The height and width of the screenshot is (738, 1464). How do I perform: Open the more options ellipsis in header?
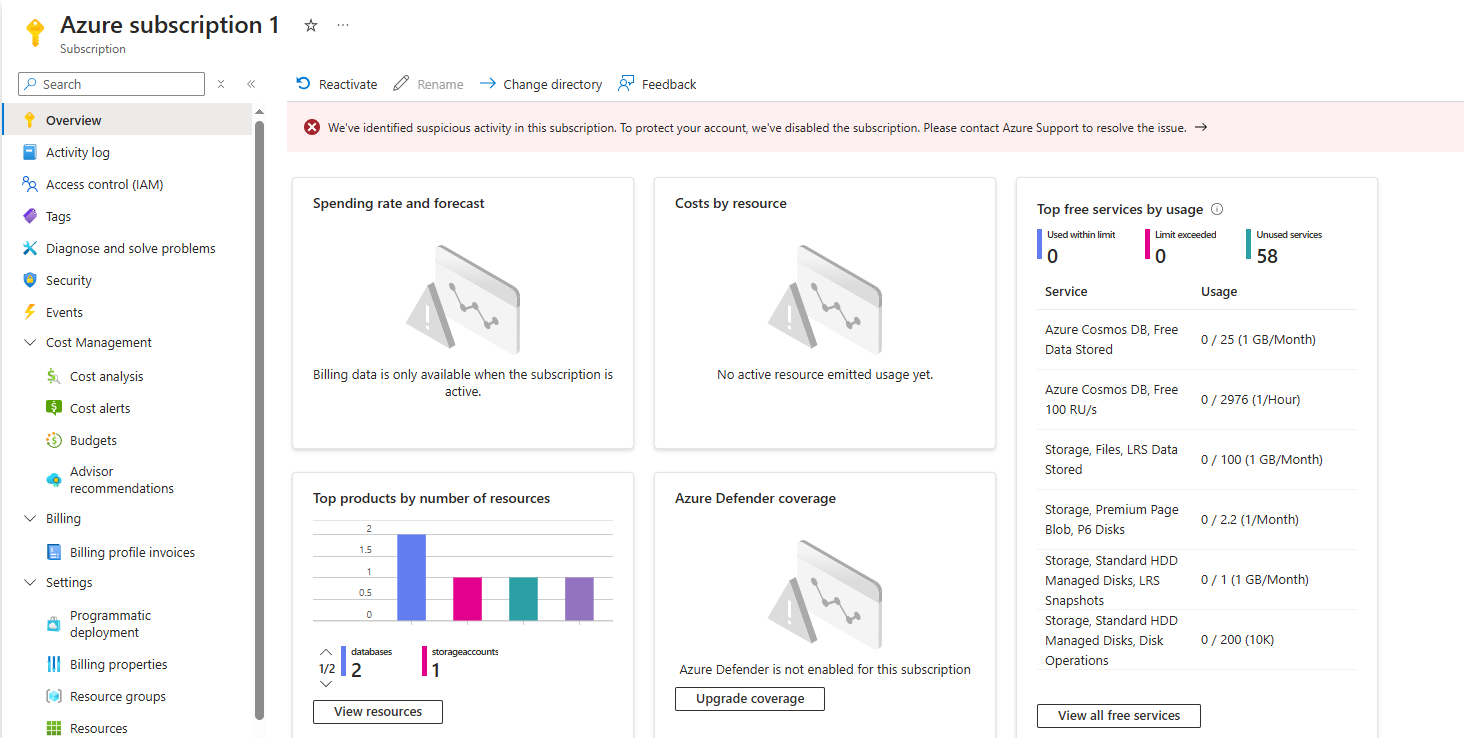tap(343, 25)
